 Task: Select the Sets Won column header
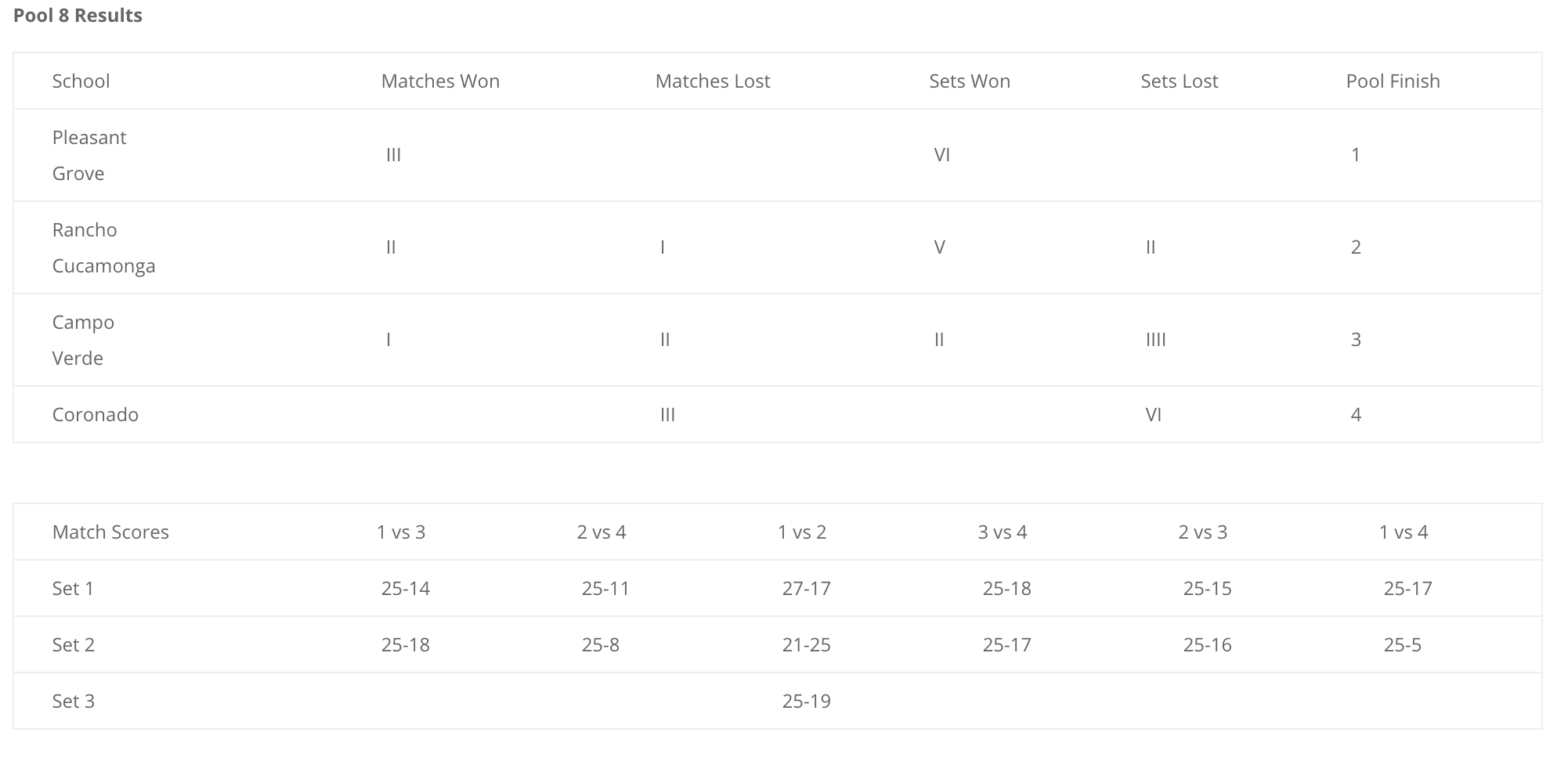(x=970, y=81)
